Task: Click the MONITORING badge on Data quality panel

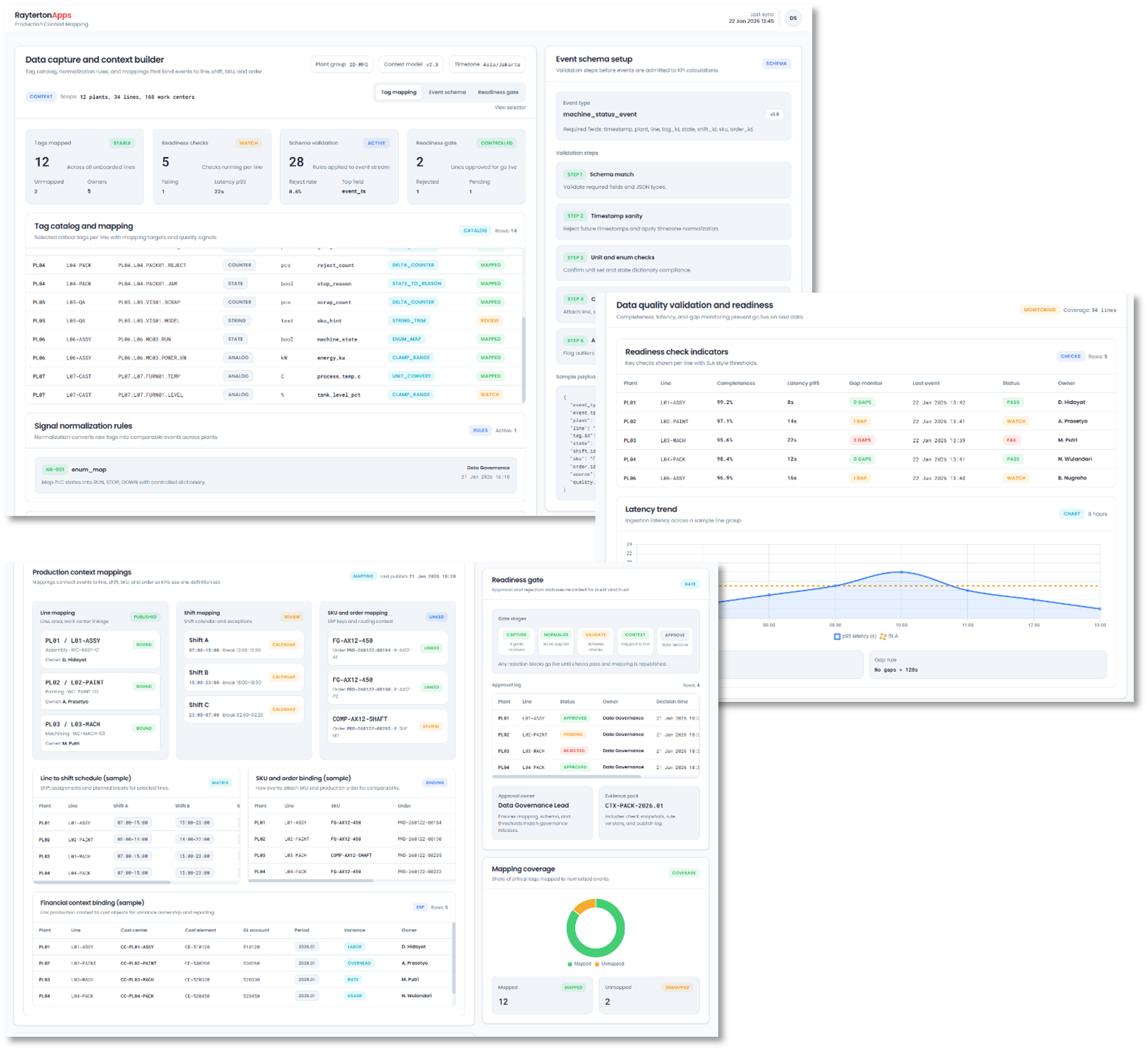Action: 1040,310
